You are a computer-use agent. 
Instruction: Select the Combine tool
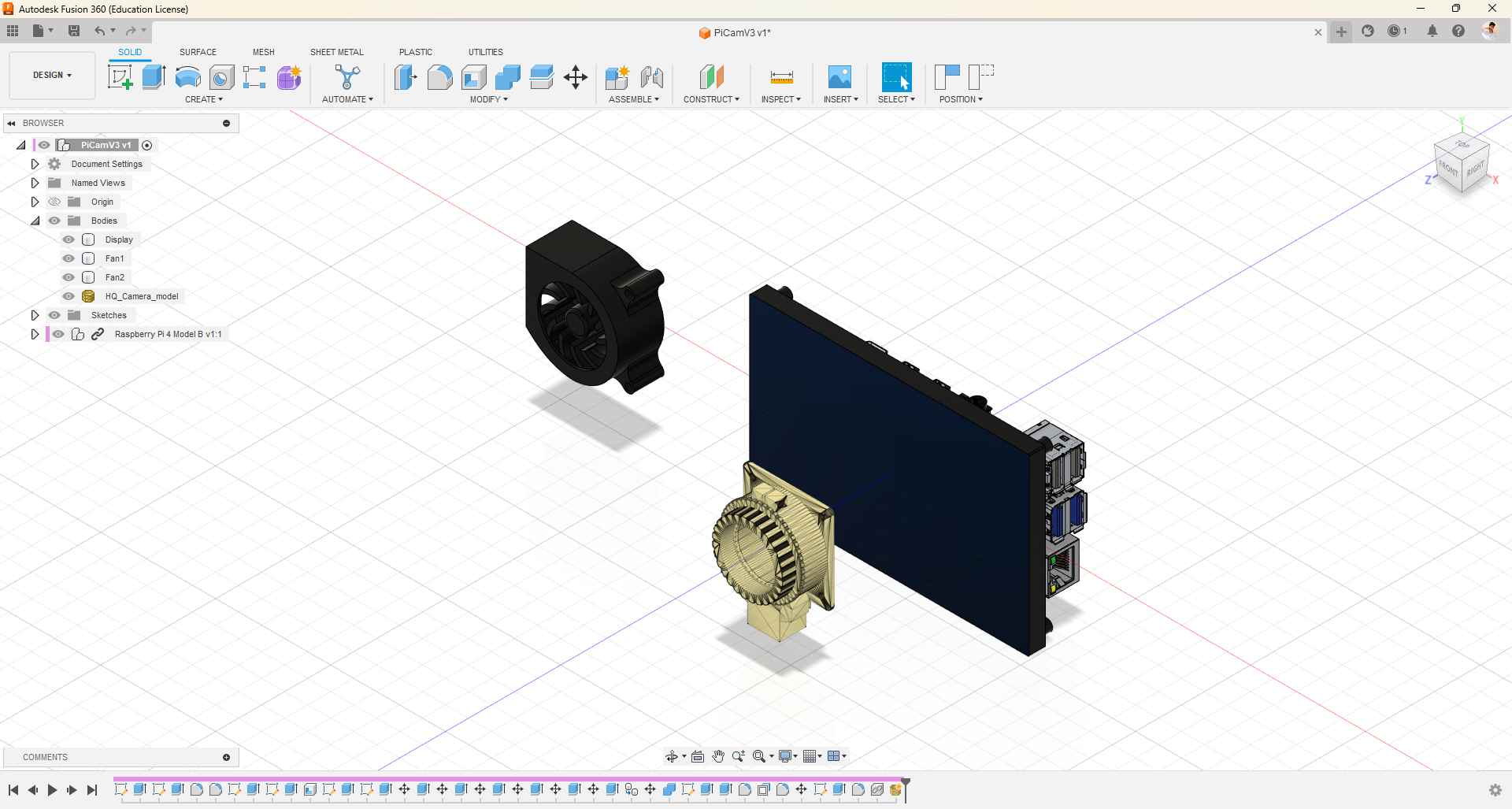tap(508, 77)
